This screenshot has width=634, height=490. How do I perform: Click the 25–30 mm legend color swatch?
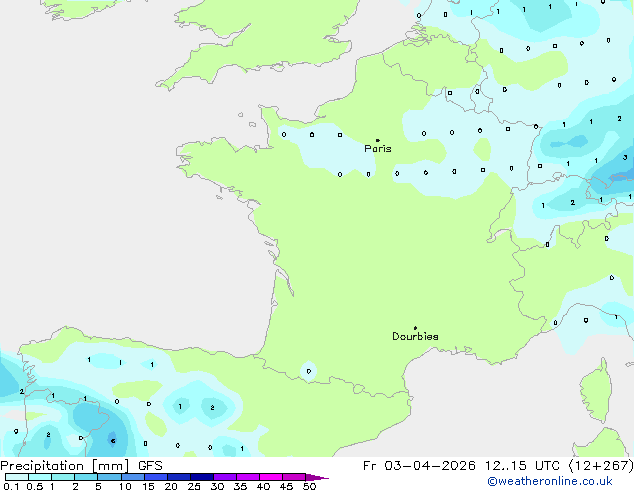[x=201, y=477]
